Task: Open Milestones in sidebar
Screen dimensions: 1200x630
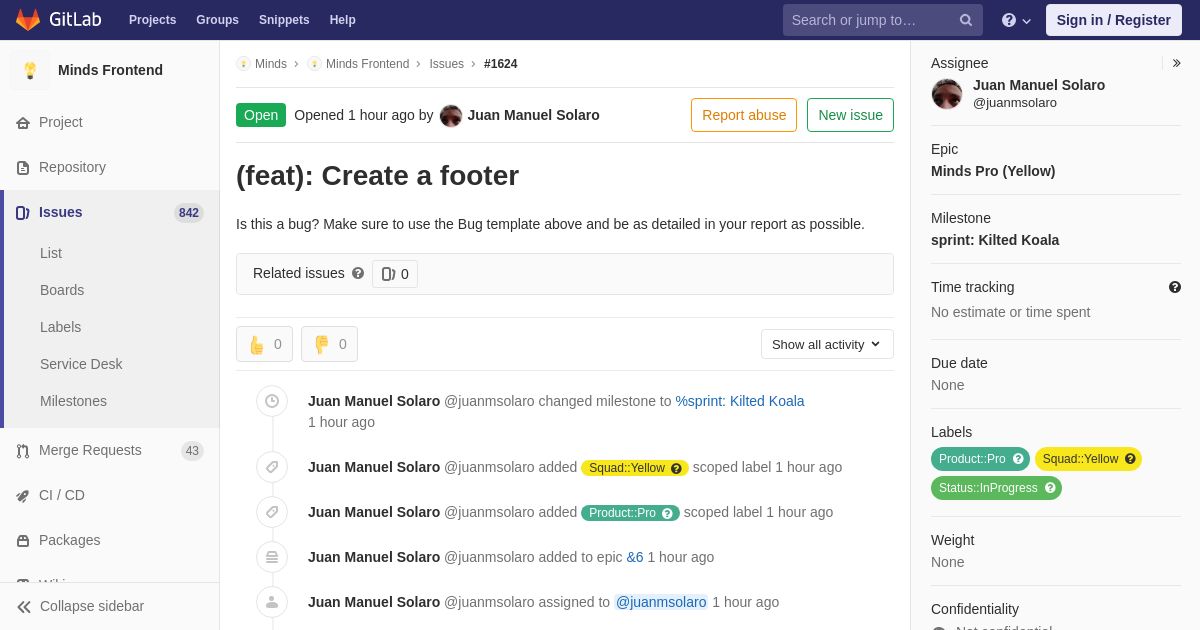Action: pyautogui.click(x=73, y=401)
